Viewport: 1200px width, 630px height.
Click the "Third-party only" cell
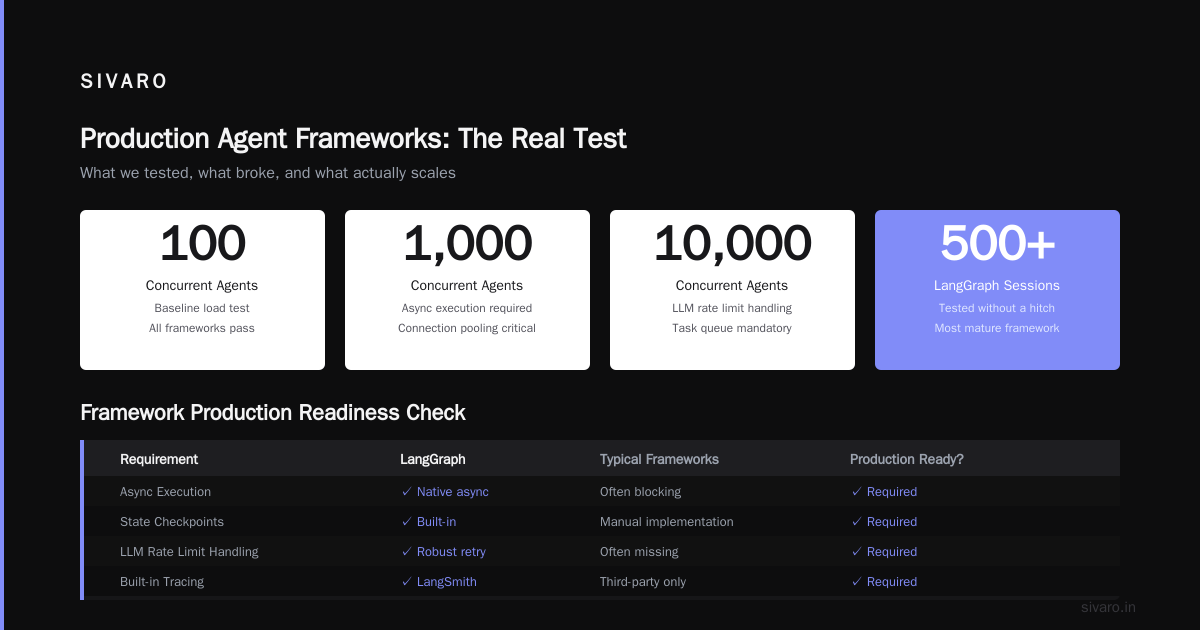click(643, 582)
